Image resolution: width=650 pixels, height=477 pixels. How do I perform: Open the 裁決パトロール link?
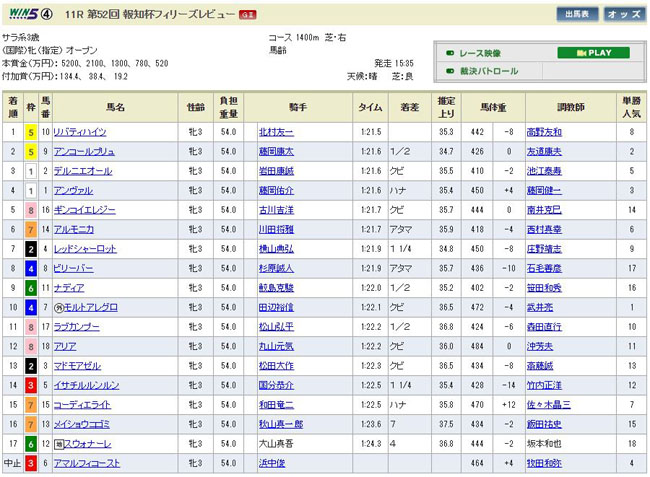(x=488, y=71)
